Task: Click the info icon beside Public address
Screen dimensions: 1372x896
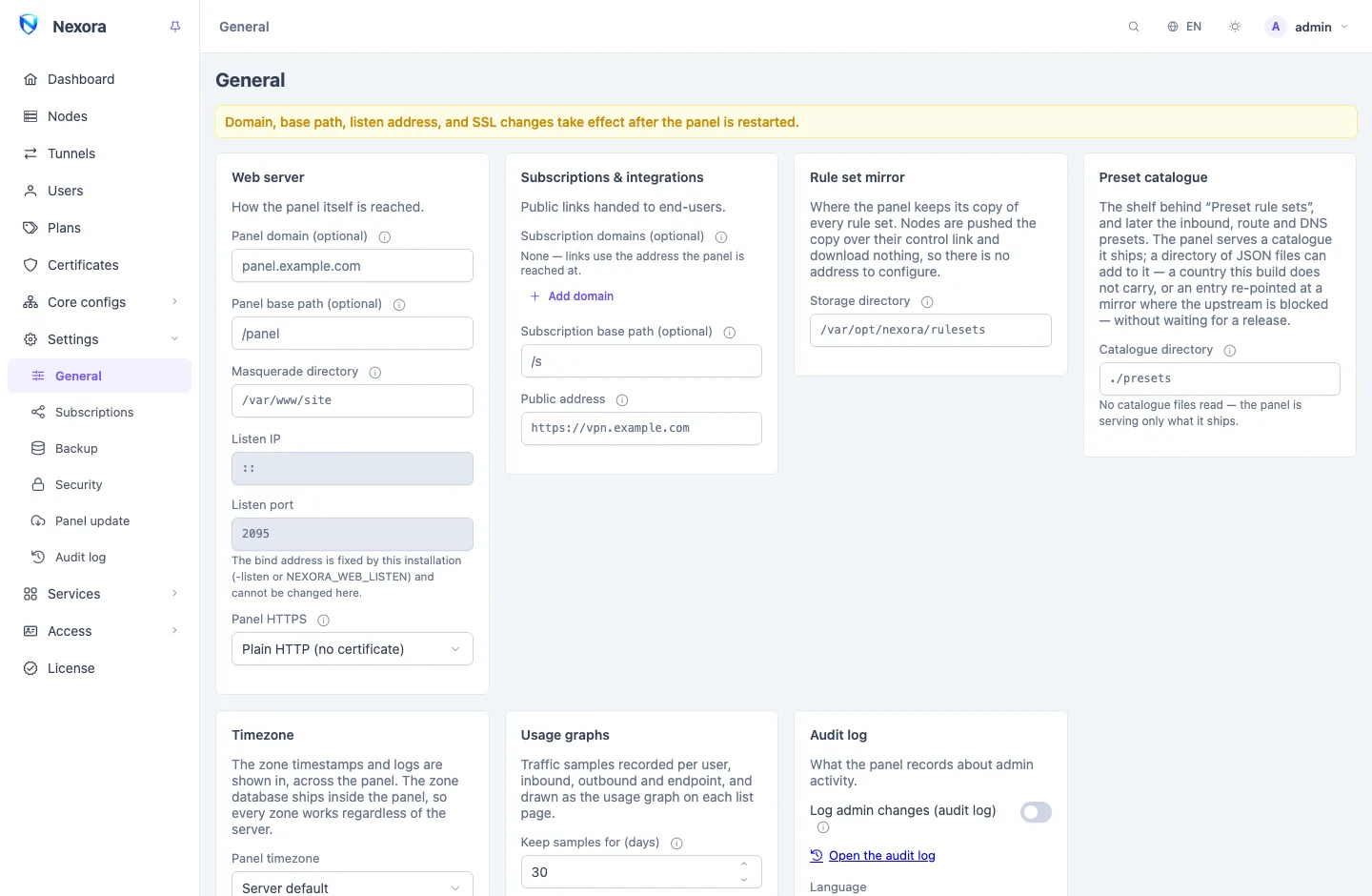Action: pyautogui.click(x=622, y=400)
